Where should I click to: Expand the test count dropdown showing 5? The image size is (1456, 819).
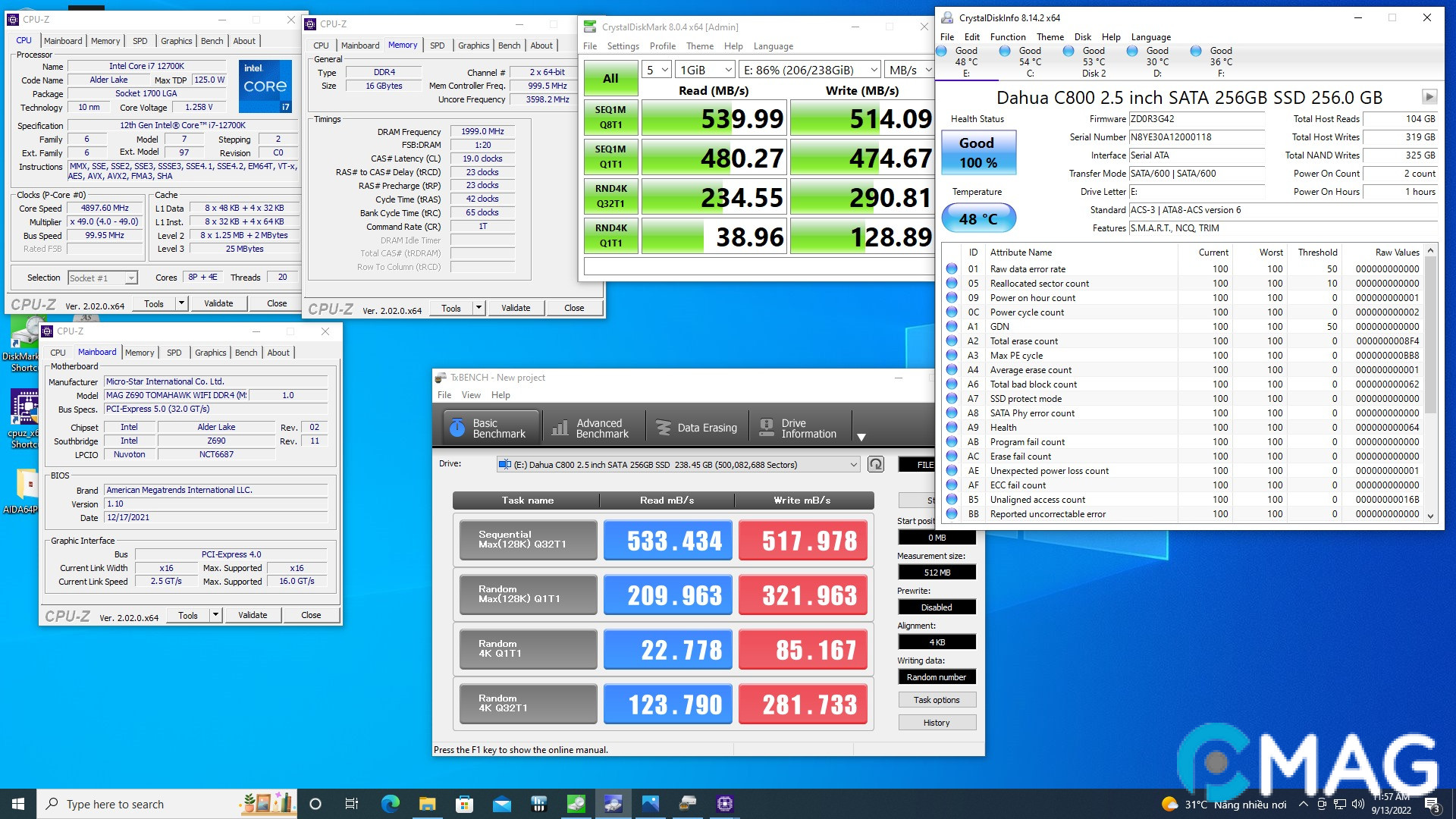click(x=657, y=70)
